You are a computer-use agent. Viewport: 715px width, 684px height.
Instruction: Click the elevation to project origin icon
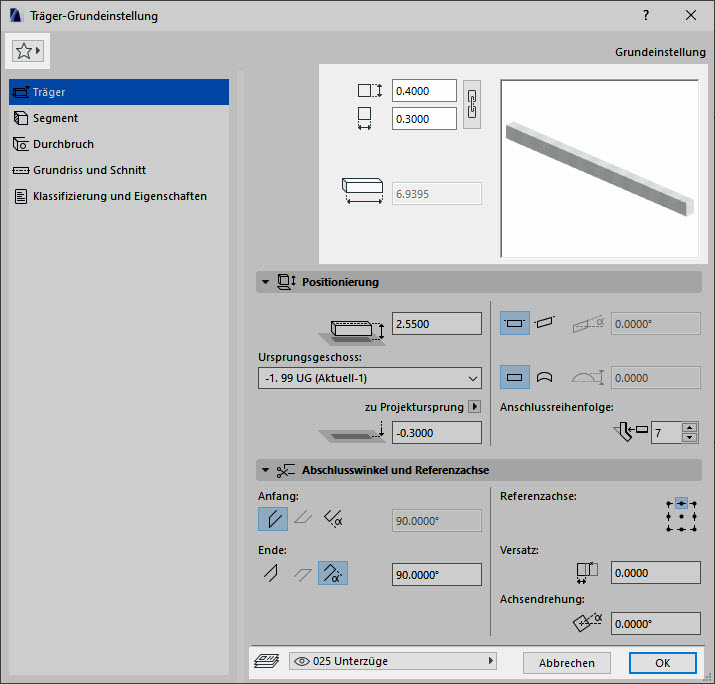(352, 431)
